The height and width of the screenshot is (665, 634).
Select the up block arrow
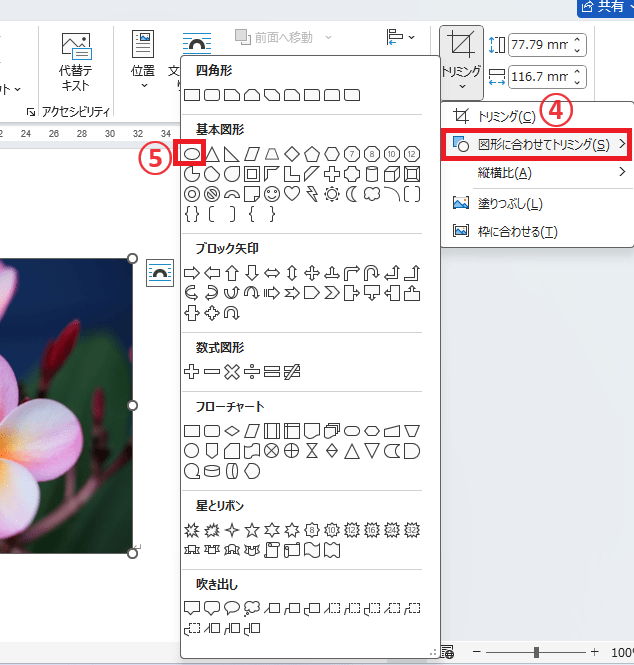[x=232, y=273]
